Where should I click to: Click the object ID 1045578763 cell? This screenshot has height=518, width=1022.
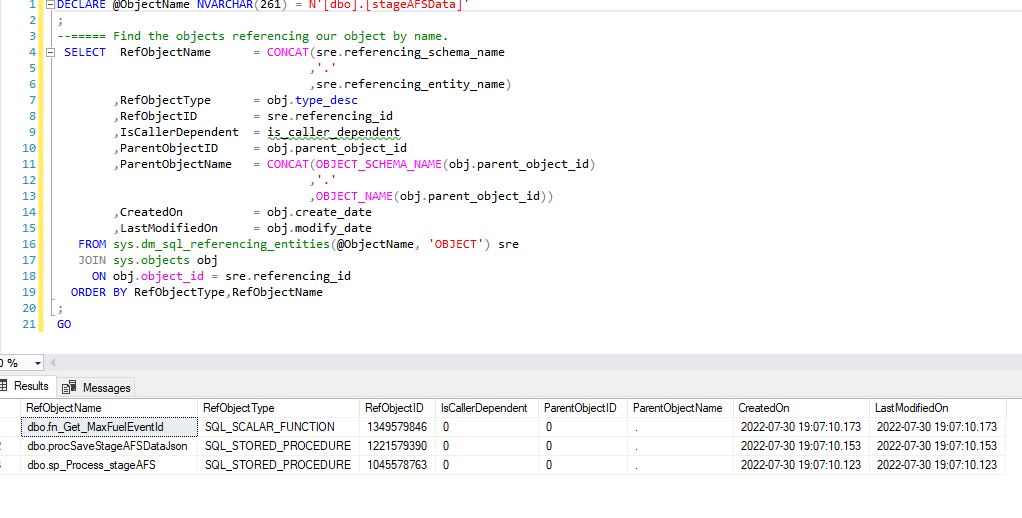point(398,465)
